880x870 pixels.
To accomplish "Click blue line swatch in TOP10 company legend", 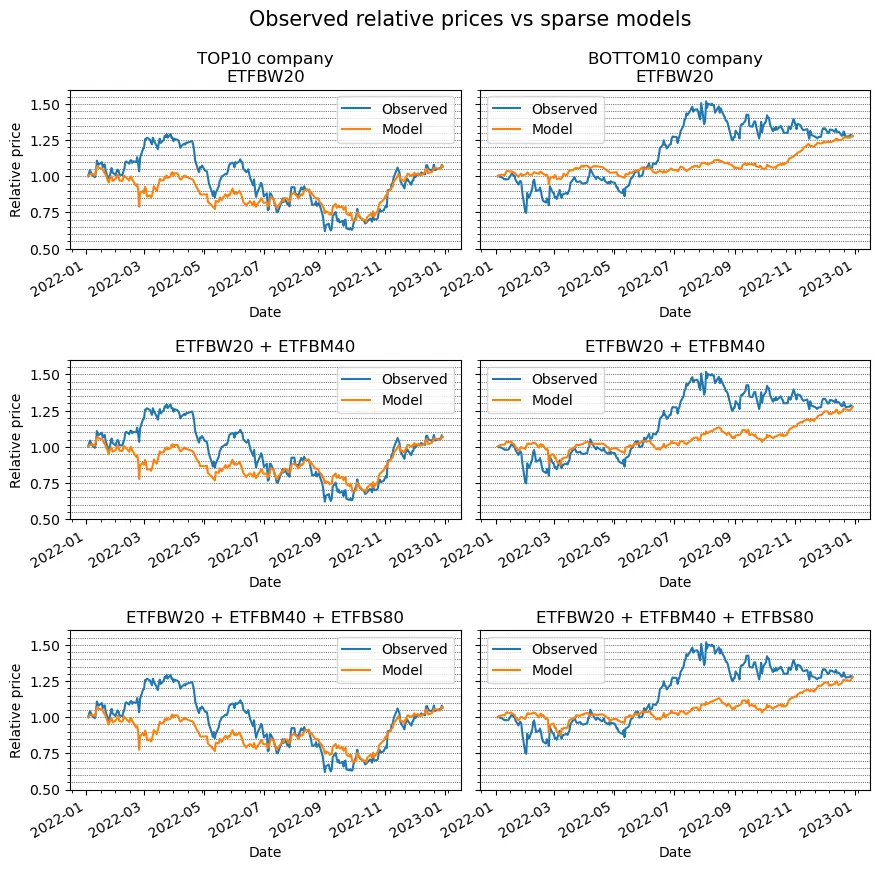I will (x=356, y=108).
